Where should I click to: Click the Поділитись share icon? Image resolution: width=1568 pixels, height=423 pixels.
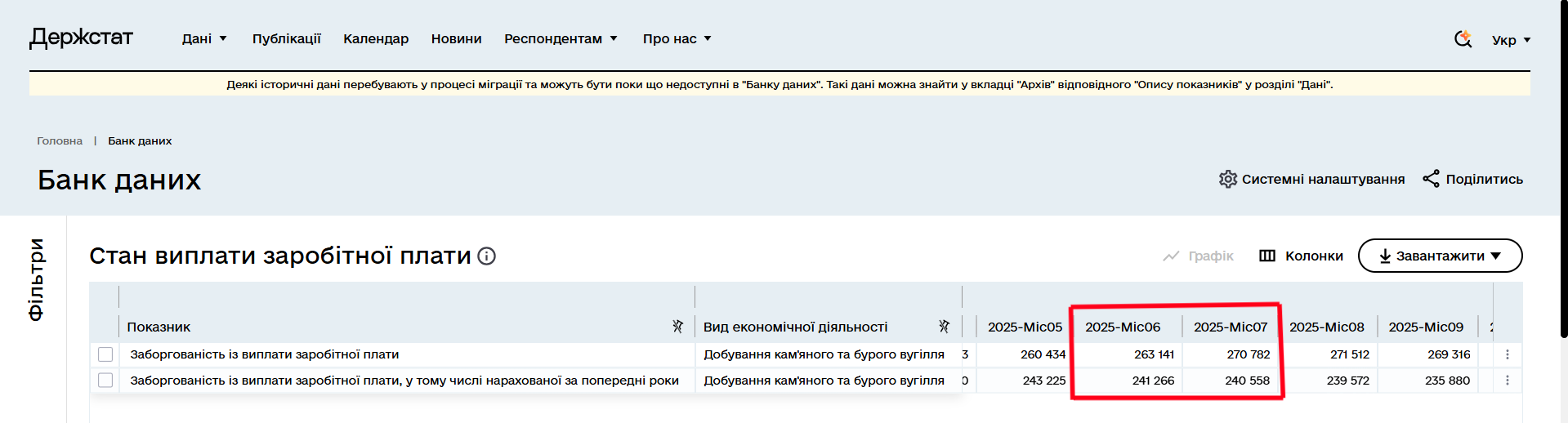[x=1431, y=179]
